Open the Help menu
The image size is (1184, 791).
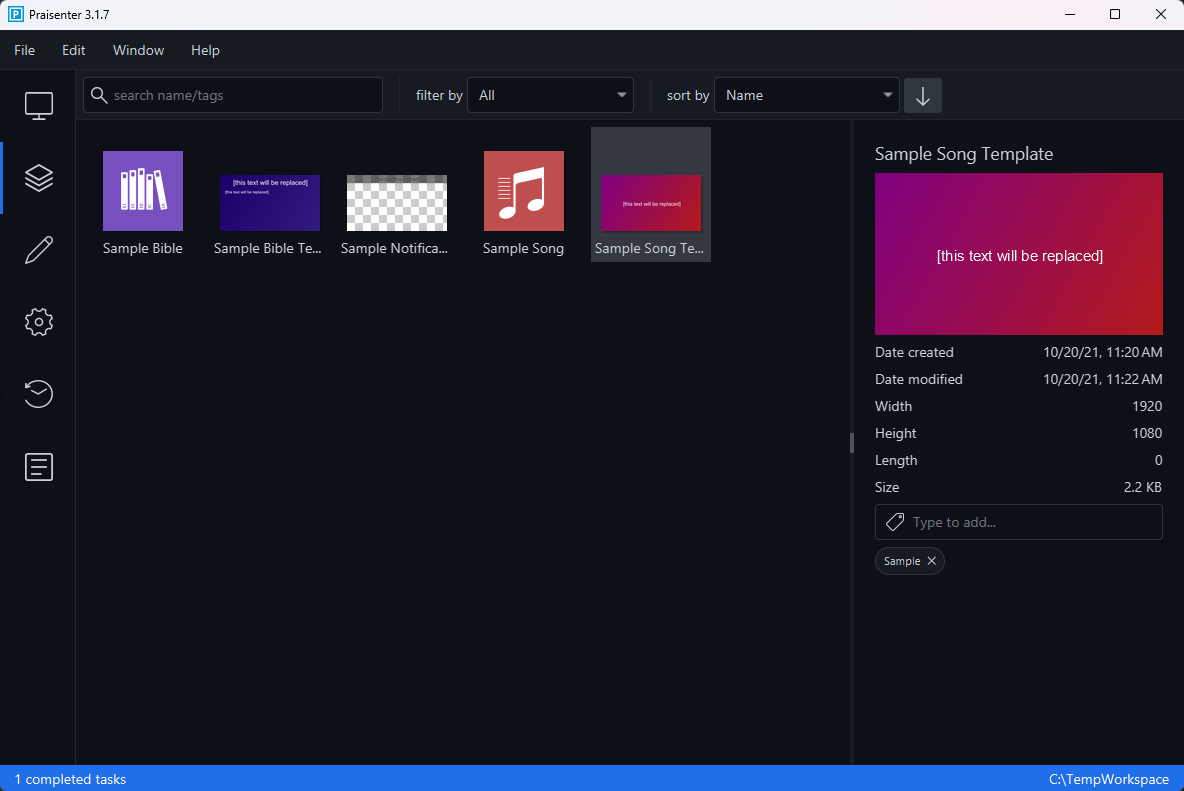[205, 50]
